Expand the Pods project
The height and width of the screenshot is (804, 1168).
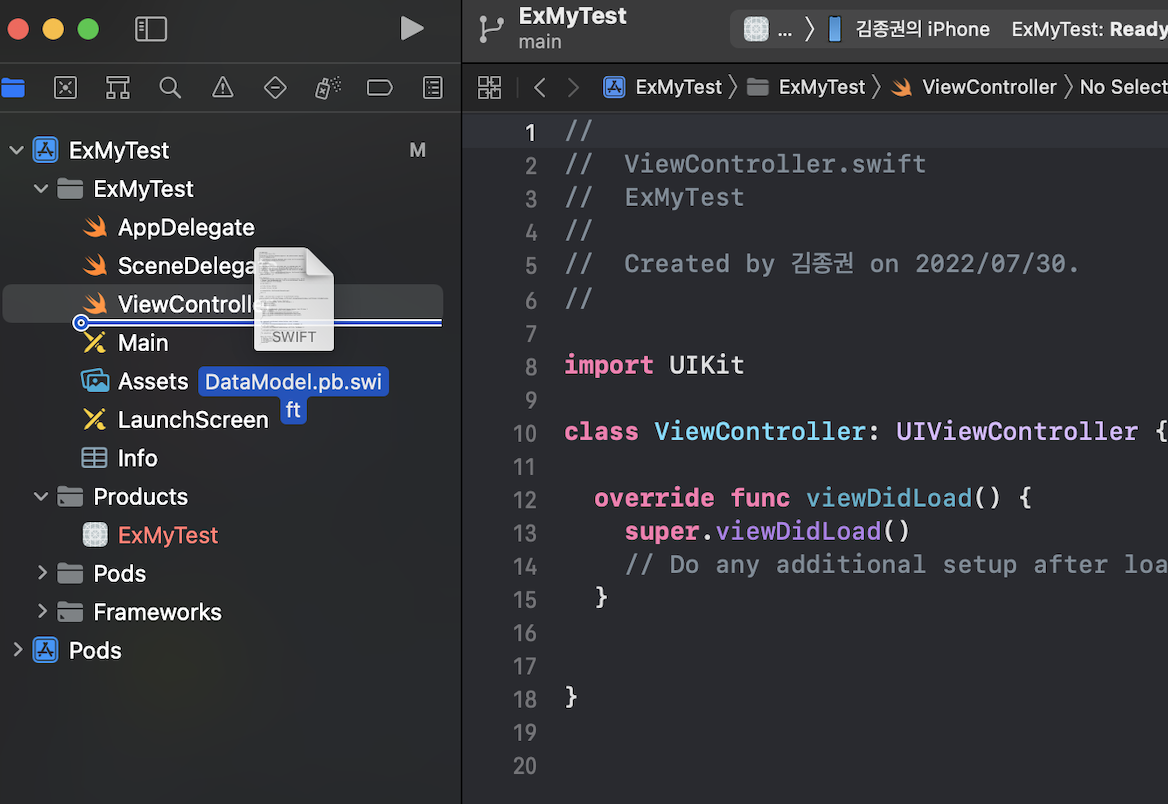[17, 650]
